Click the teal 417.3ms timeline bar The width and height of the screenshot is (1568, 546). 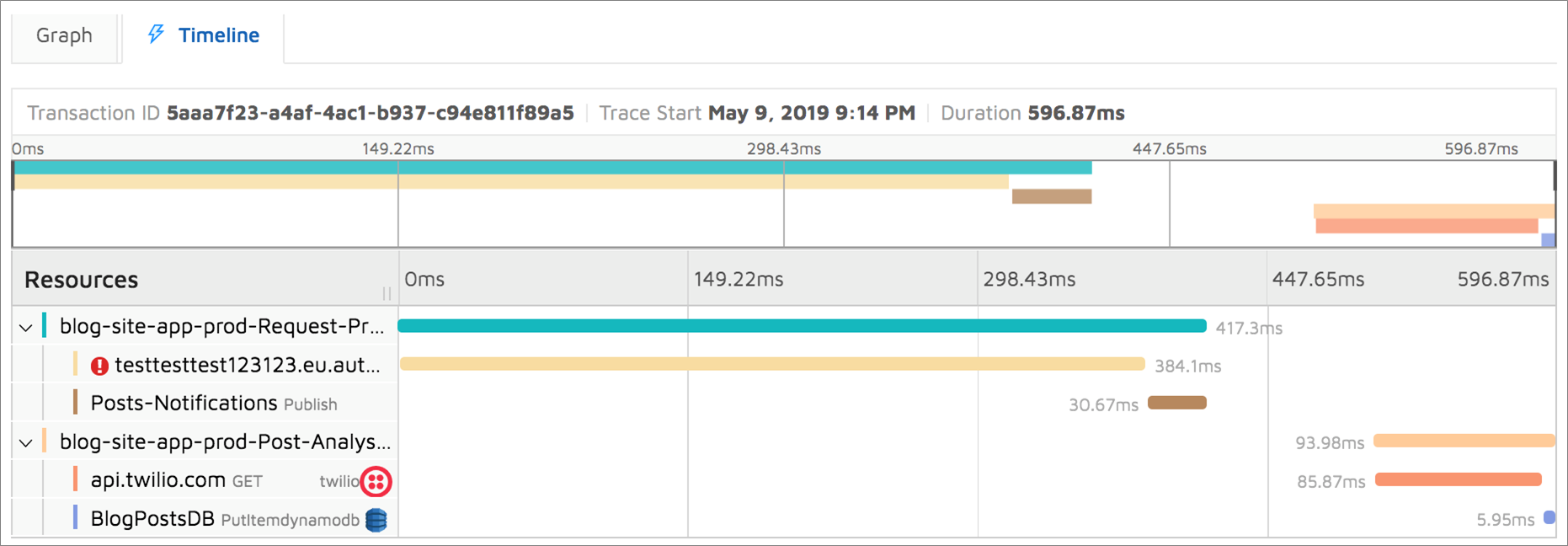click(802, 326)
